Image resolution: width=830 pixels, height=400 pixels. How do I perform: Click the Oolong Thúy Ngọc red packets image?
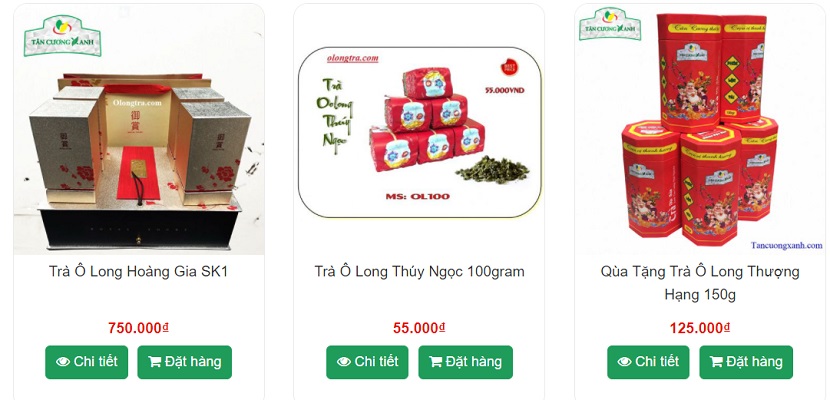point(419,132)
